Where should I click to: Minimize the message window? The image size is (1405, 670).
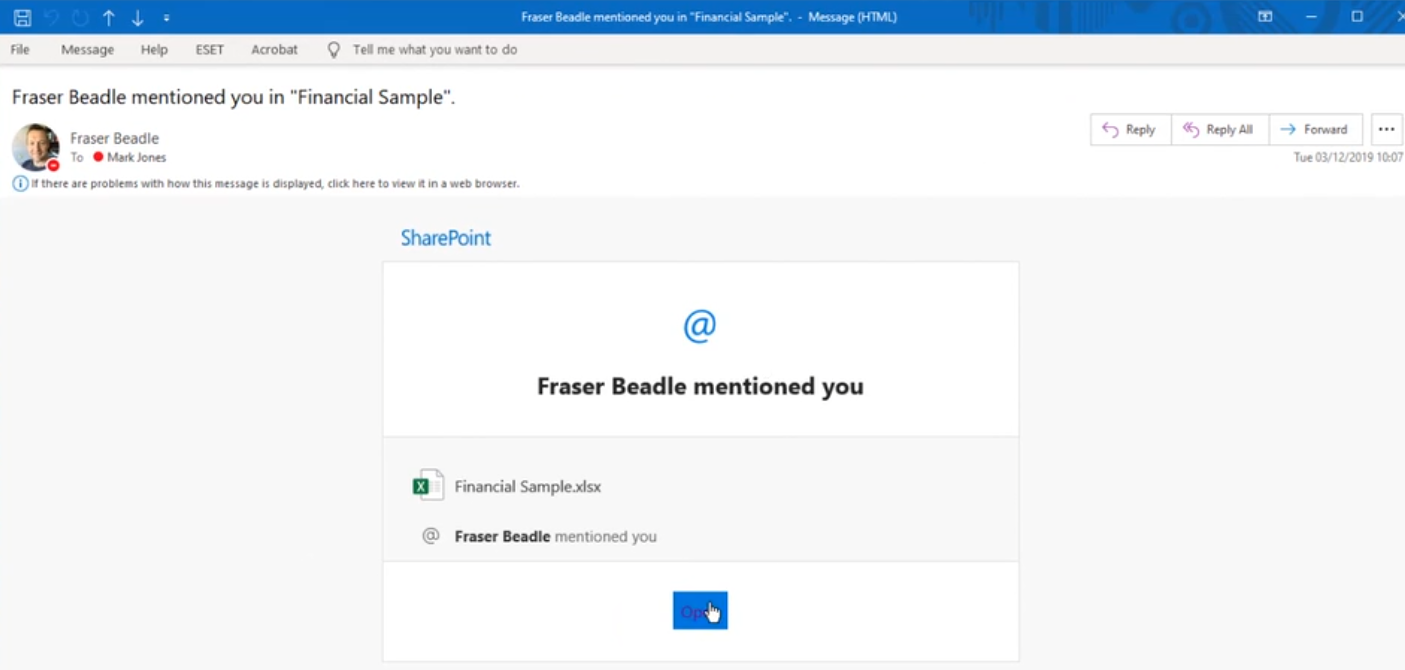pyautogui.click(x=1311, y=17)
